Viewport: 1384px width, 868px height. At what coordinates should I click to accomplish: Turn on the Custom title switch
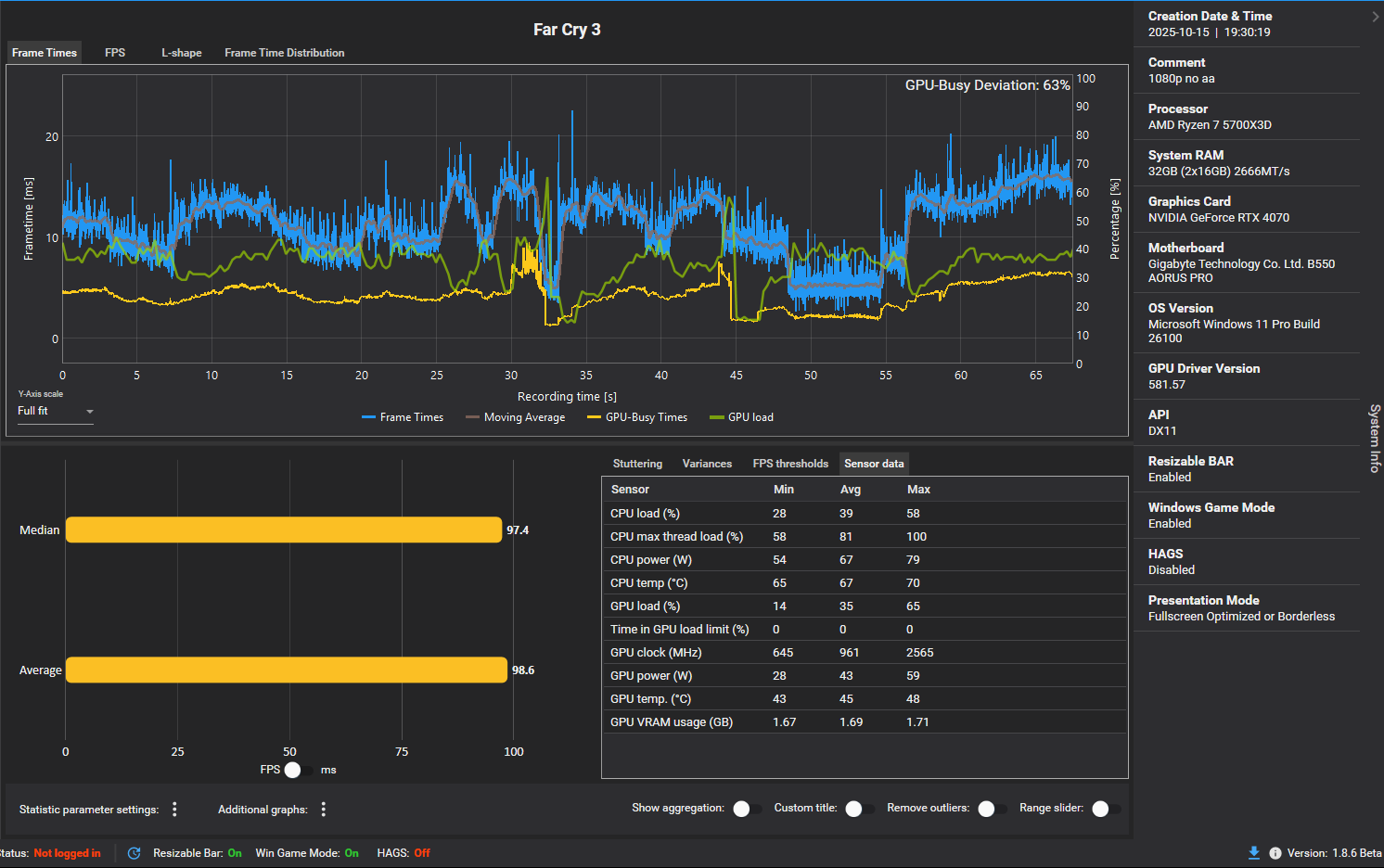[x=859, y=809]
